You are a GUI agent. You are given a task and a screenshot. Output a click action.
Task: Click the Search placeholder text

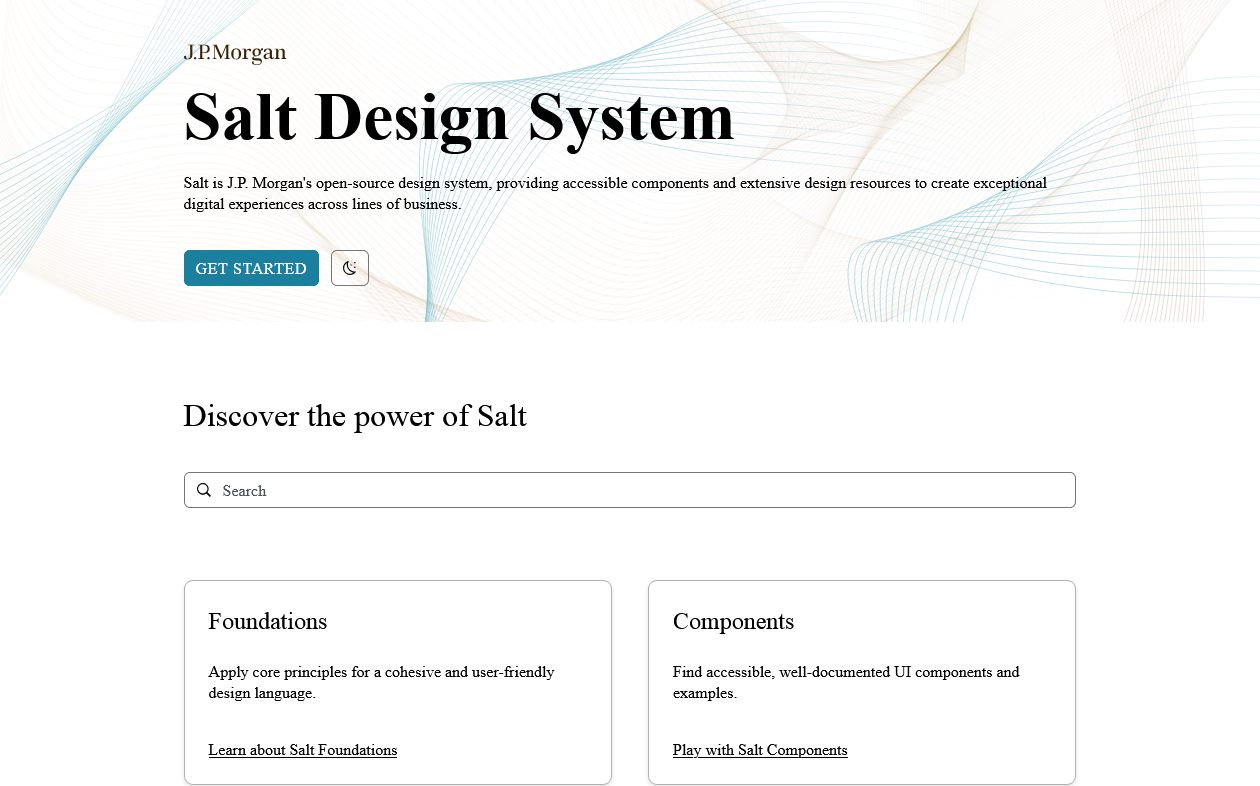click(x=244, y=491)
